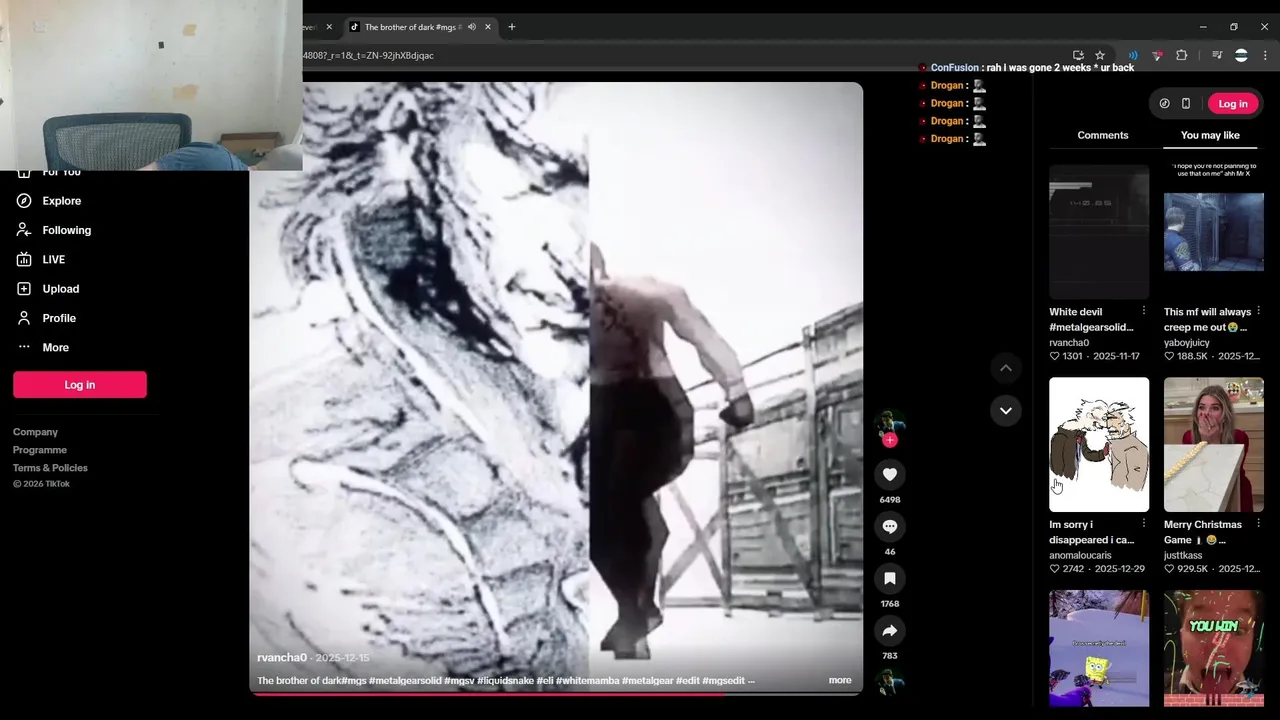
Task: Open the 'This mf will always creep' thumbnail
Action: tap(1214, 232)
